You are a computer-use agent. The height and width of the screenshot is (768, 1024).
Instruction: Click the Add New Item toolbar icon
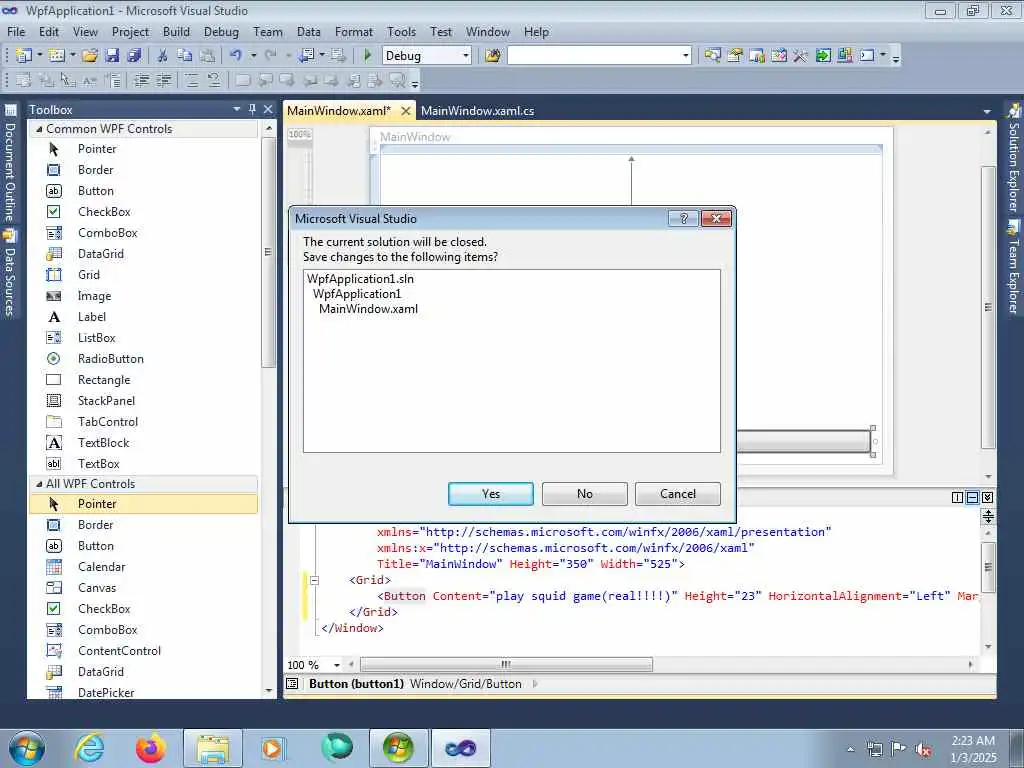(x=56, y=56)
